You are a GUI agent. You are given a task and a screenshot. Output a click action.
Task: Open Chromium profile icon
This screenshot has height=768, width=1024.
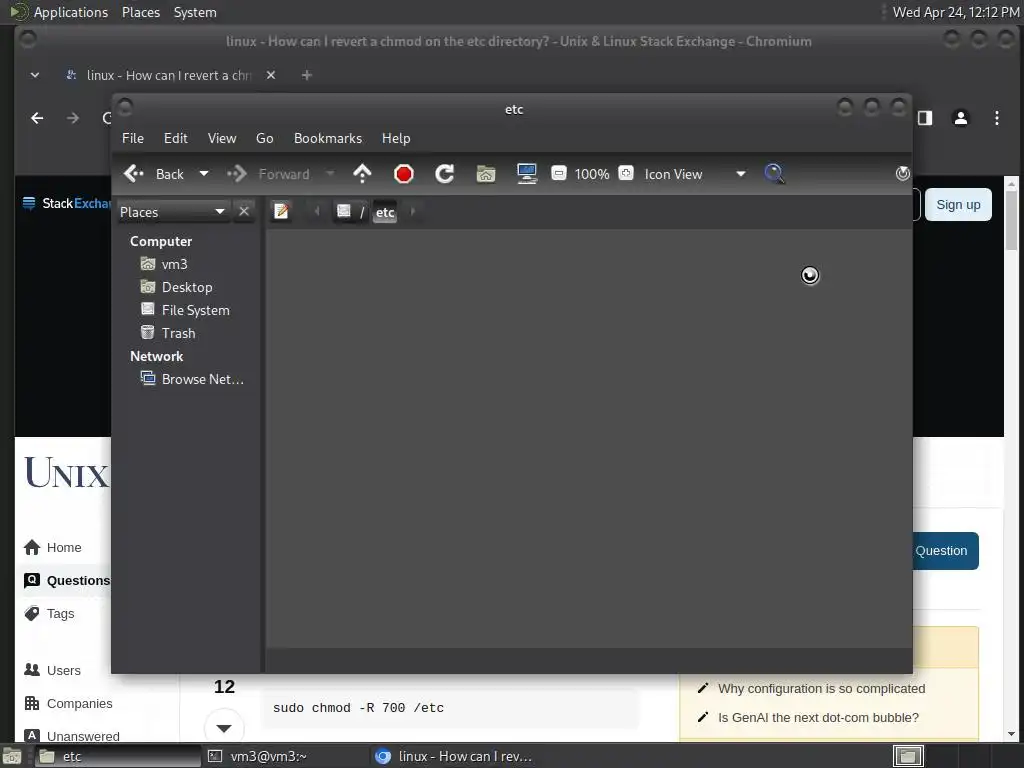click(961, 118)
